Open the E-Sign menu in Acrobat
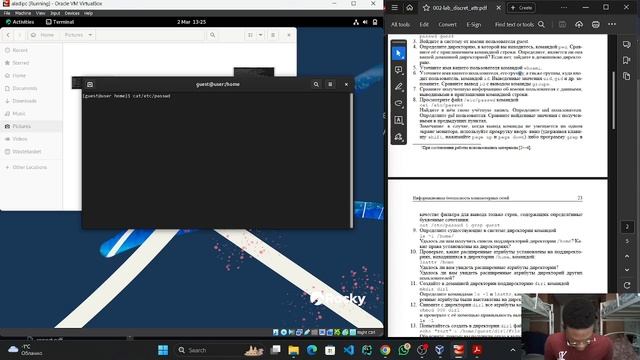640x360 pixels. click(473, 24)
